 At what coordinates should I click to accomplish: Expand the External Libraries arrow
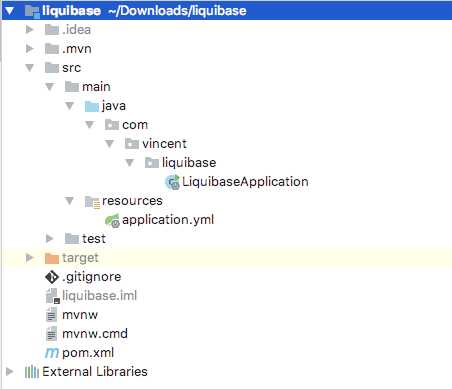(x=10, y=372)
